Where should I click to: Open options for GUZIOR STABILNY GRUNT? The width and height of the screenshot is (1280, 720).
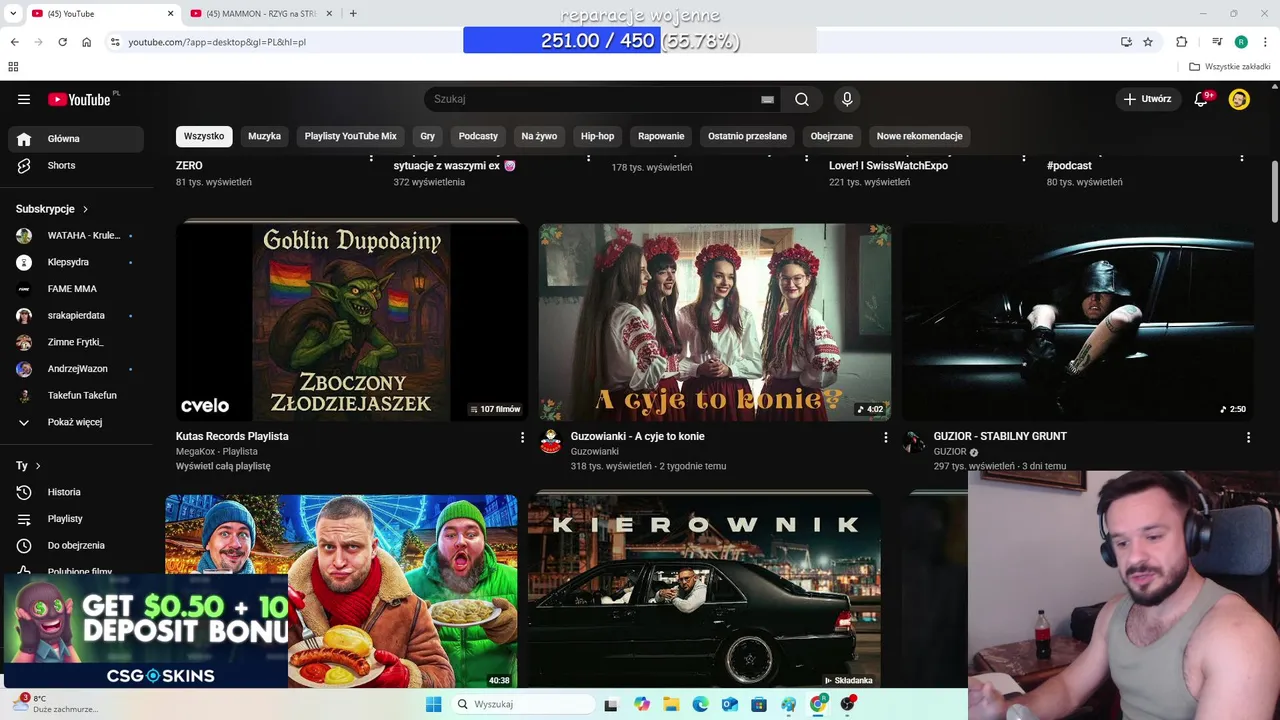(x=1248, y=437)
